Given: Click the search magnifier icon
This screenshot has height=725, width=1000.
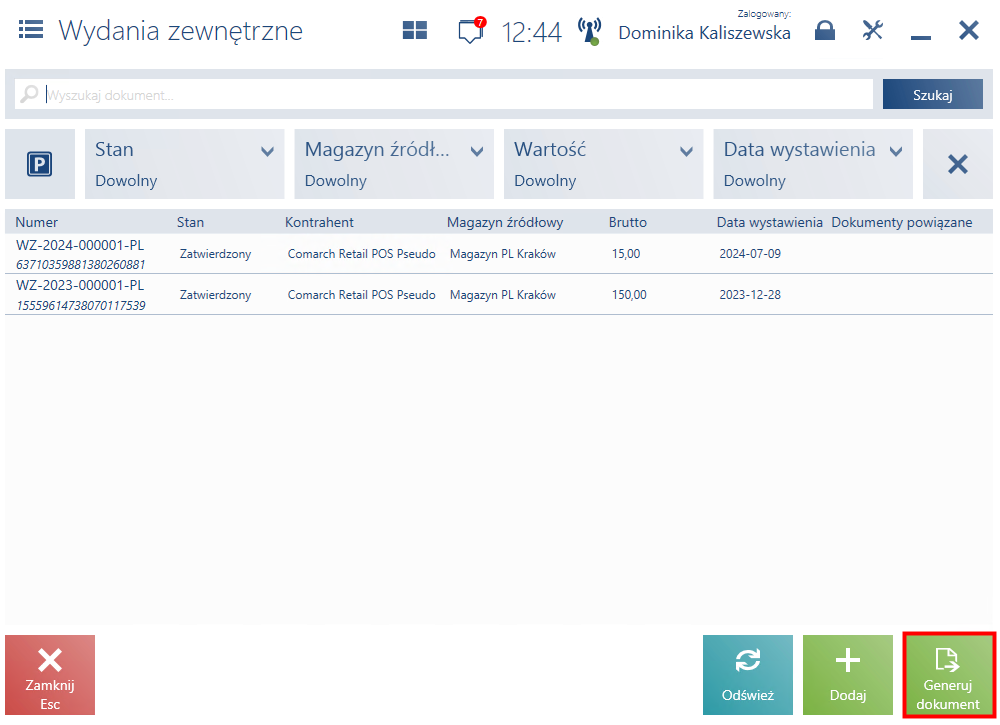Looking at the screenshot, I should [x=29, y=94].
